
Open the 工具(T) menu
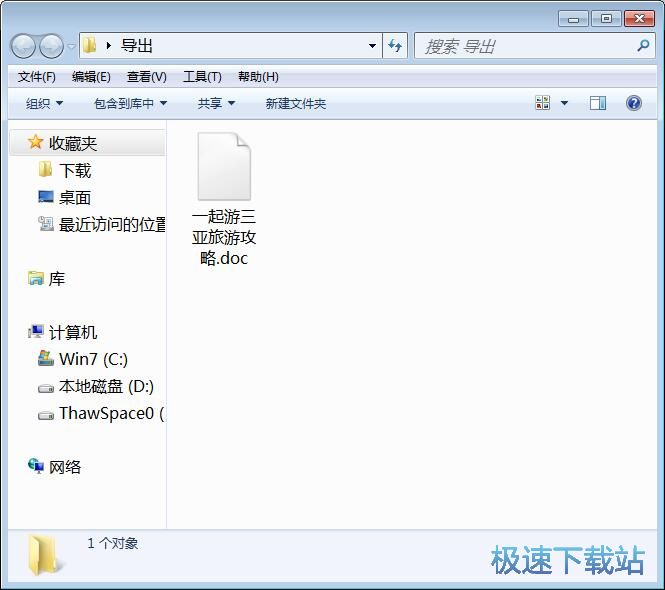coord(202,77)
